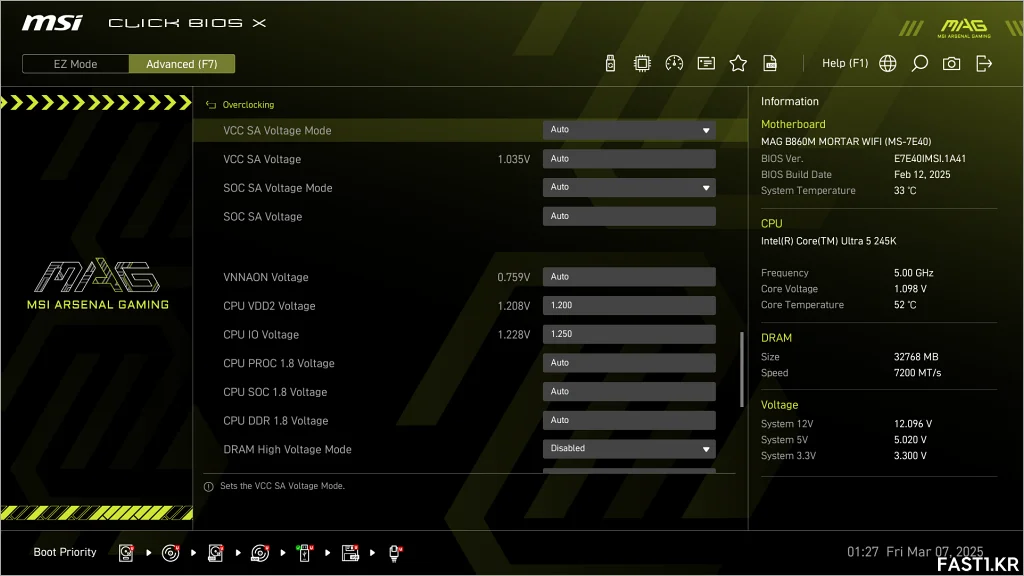Click the VCC SA Voltage input field
The height and width of the screenshot is (576, 1024).
coord(629,159)
